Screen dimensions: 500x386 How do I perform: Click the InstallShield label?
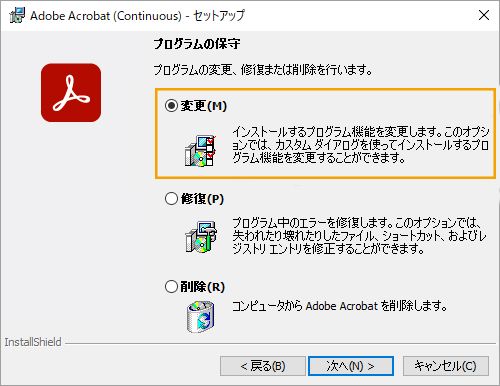click(x=33, y=342)
